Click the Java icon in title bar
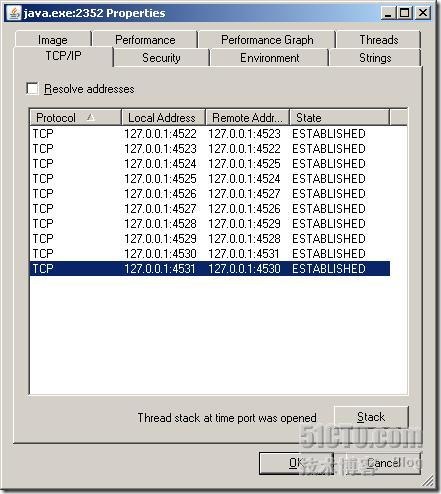 (x=14, y=13)
